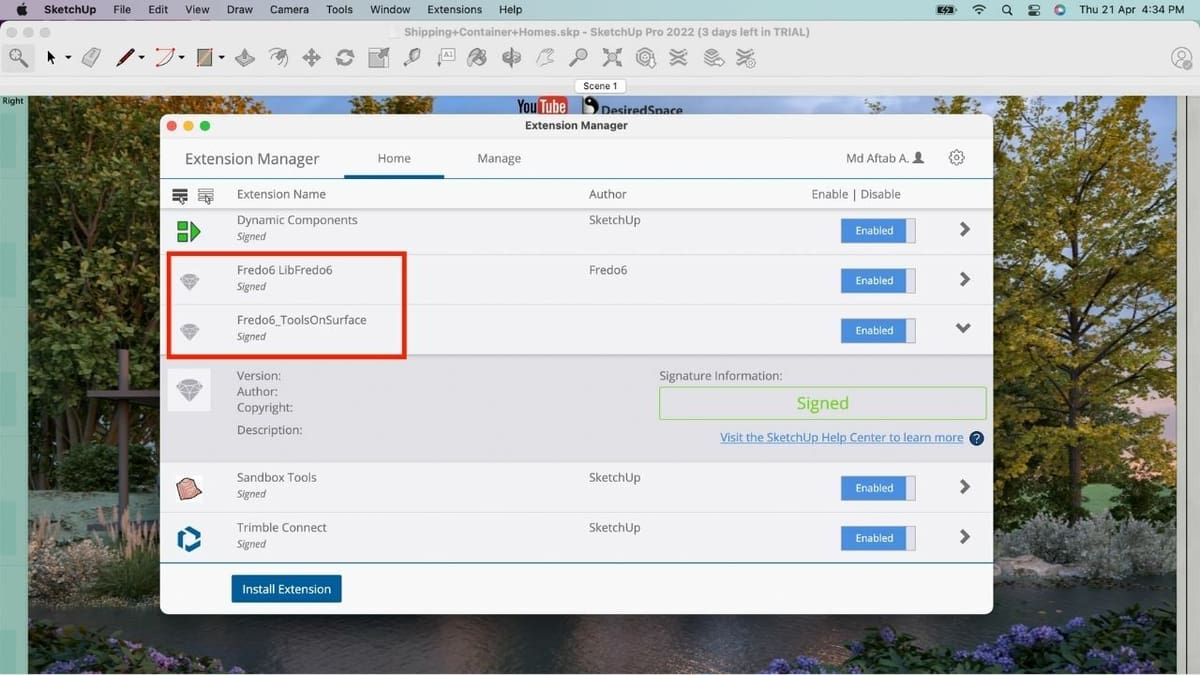This screenshot has height=675, width=1200.
Task: Collapse Fredo6_ToolsOnSurface details chevron
Action: [963, 328]
